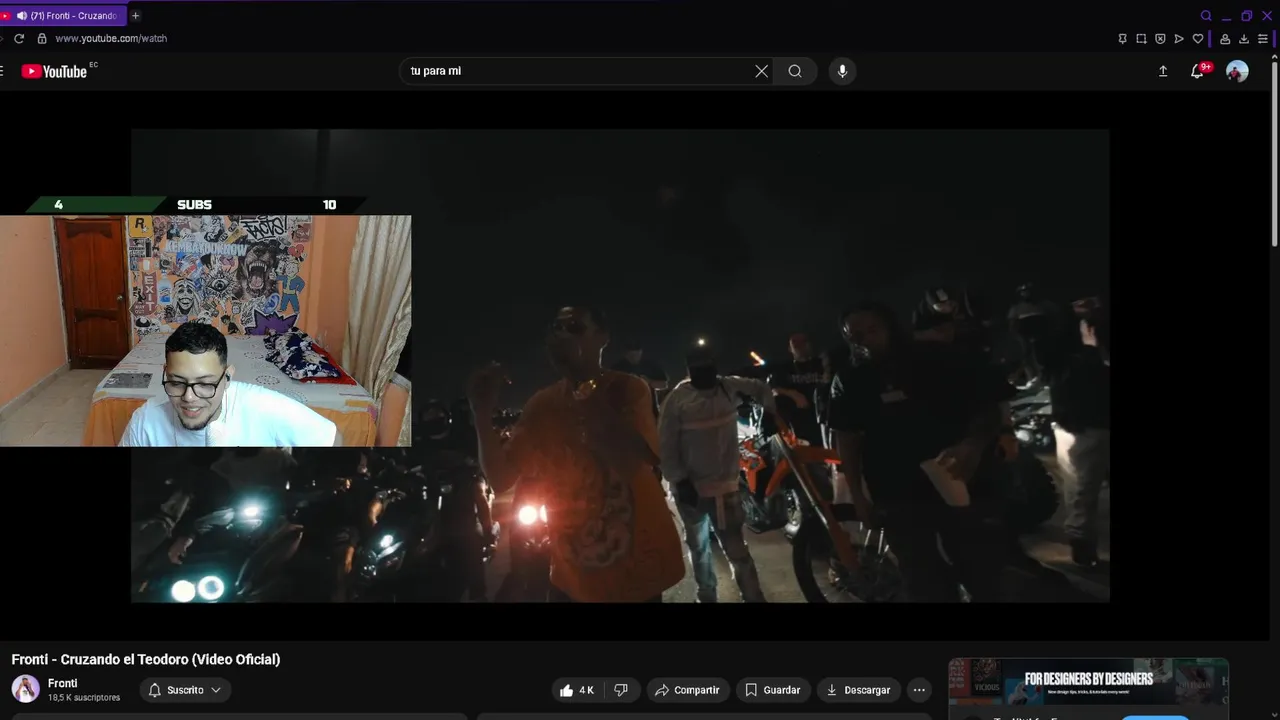Open browser easy setup sliders icon

1263,39
